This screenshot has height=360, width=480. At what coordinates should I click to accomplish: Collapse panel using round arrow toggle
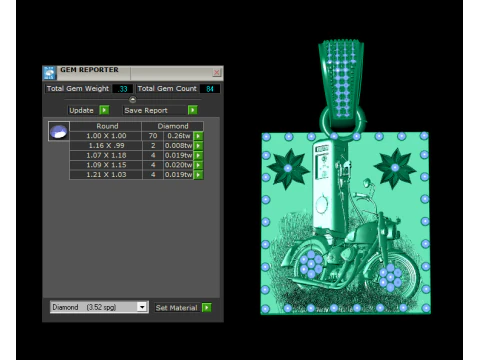pos(132,99)
